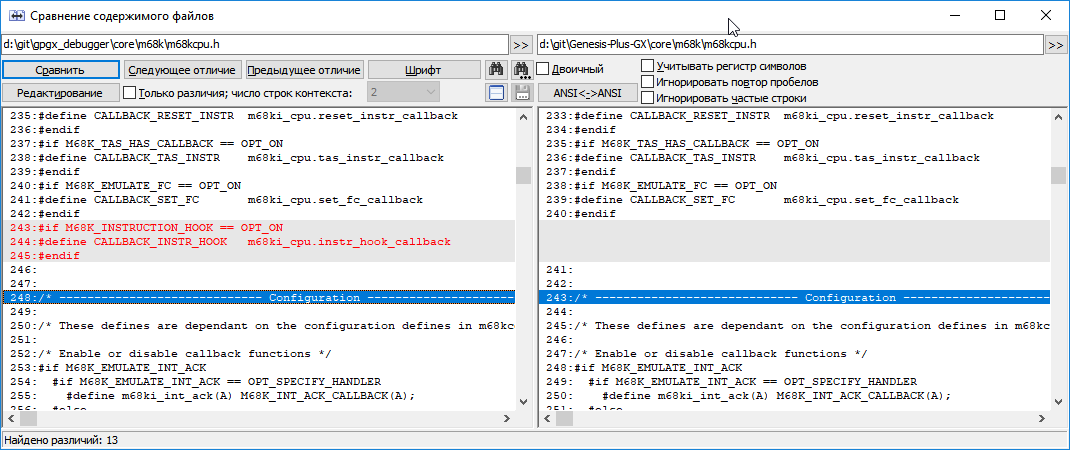
Task: Click the left file path field
Action: [x=255, y=44]
